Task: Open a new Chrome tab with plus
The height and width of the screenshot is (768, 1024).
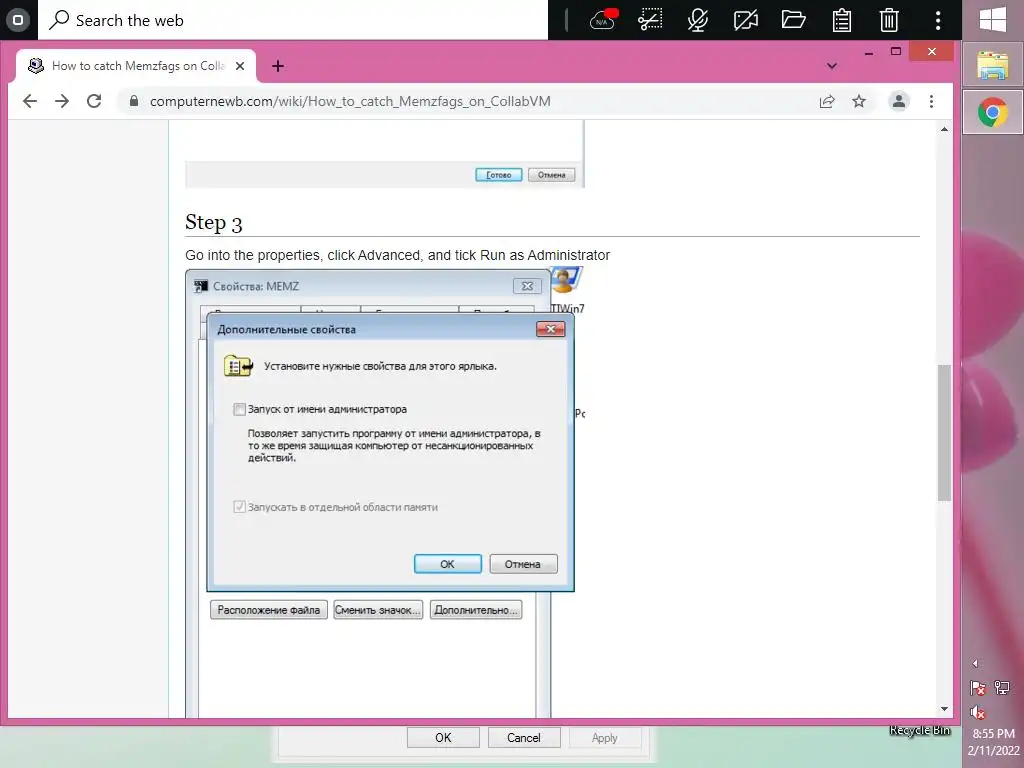Action: (x=278, y=66)
